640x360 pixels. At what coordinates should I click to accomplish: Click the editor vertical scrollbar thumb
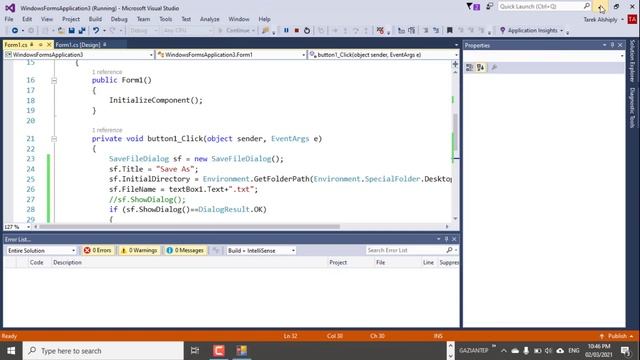(x=455, y=132)
